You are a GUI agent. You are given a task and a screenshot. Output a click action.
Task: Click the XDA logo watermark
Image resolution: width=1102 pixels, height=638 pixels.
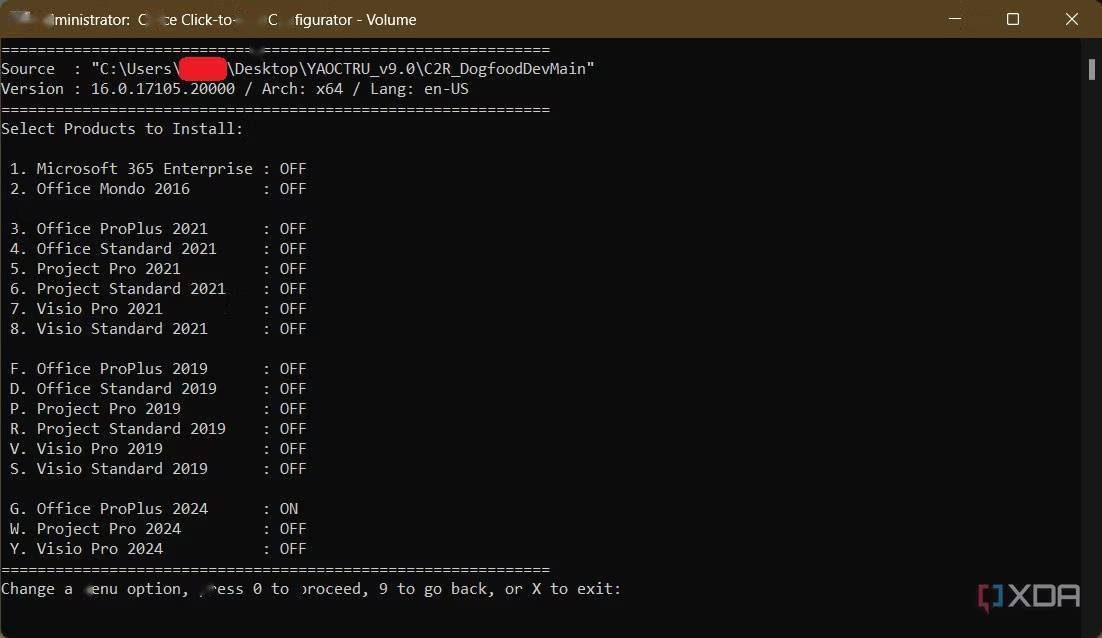pos(1029,597)
